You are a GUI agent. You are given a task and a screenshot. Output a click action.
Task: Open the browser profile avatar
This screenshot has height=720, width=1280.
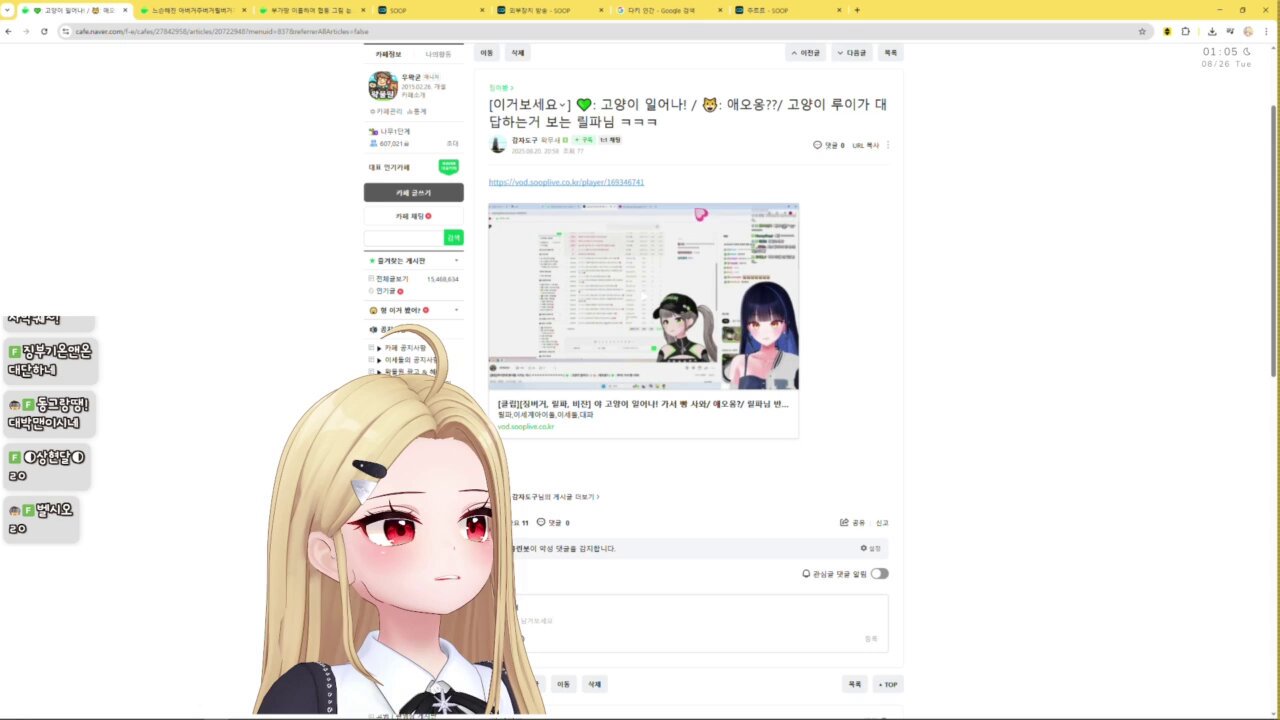click(1248, 31)
